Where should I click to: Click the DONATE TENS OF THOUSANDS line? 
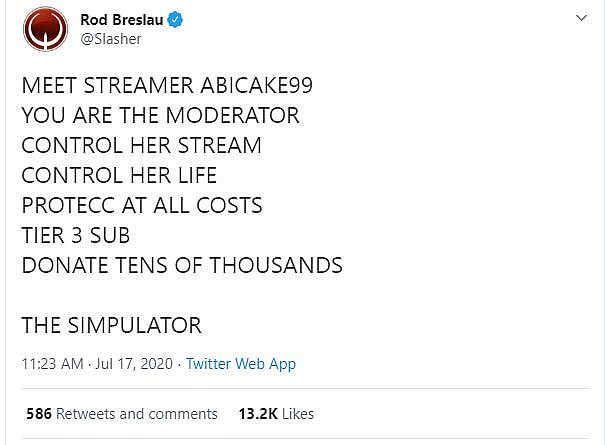click(x=182, y=265)
